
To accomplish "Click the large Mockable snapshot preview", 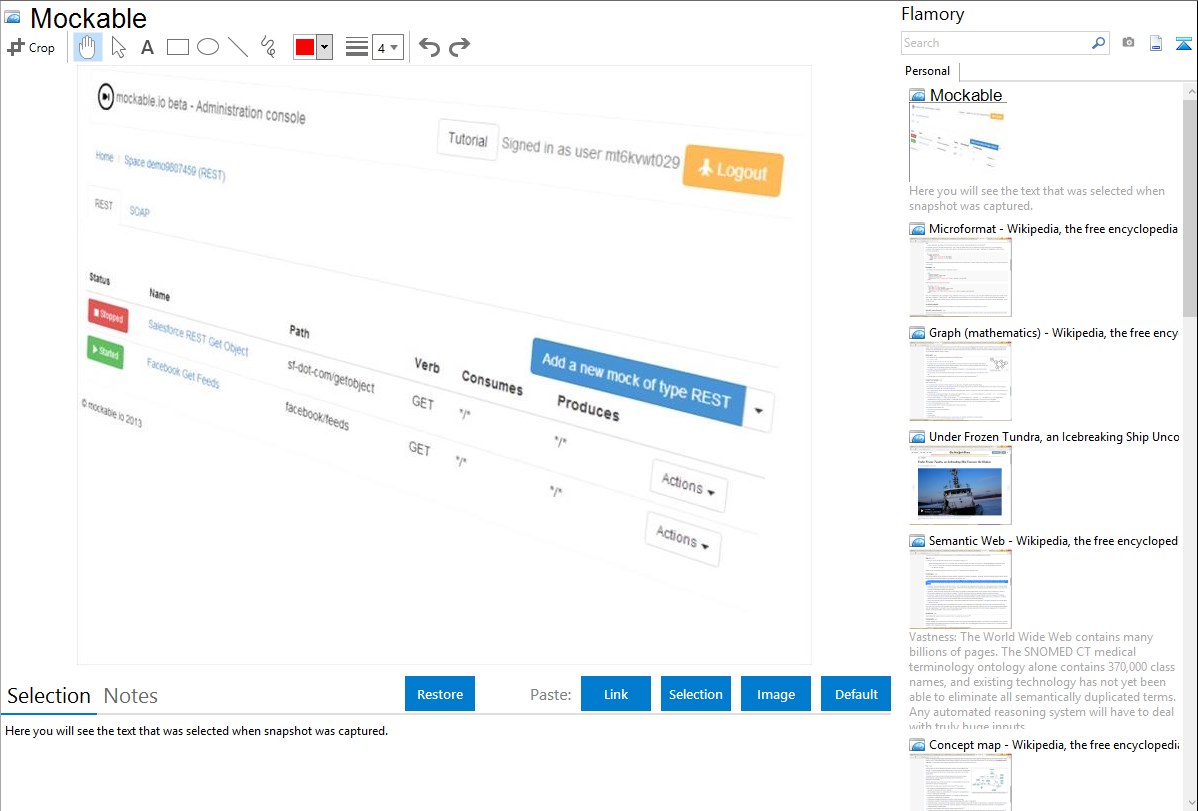I will tap(444, 365).
